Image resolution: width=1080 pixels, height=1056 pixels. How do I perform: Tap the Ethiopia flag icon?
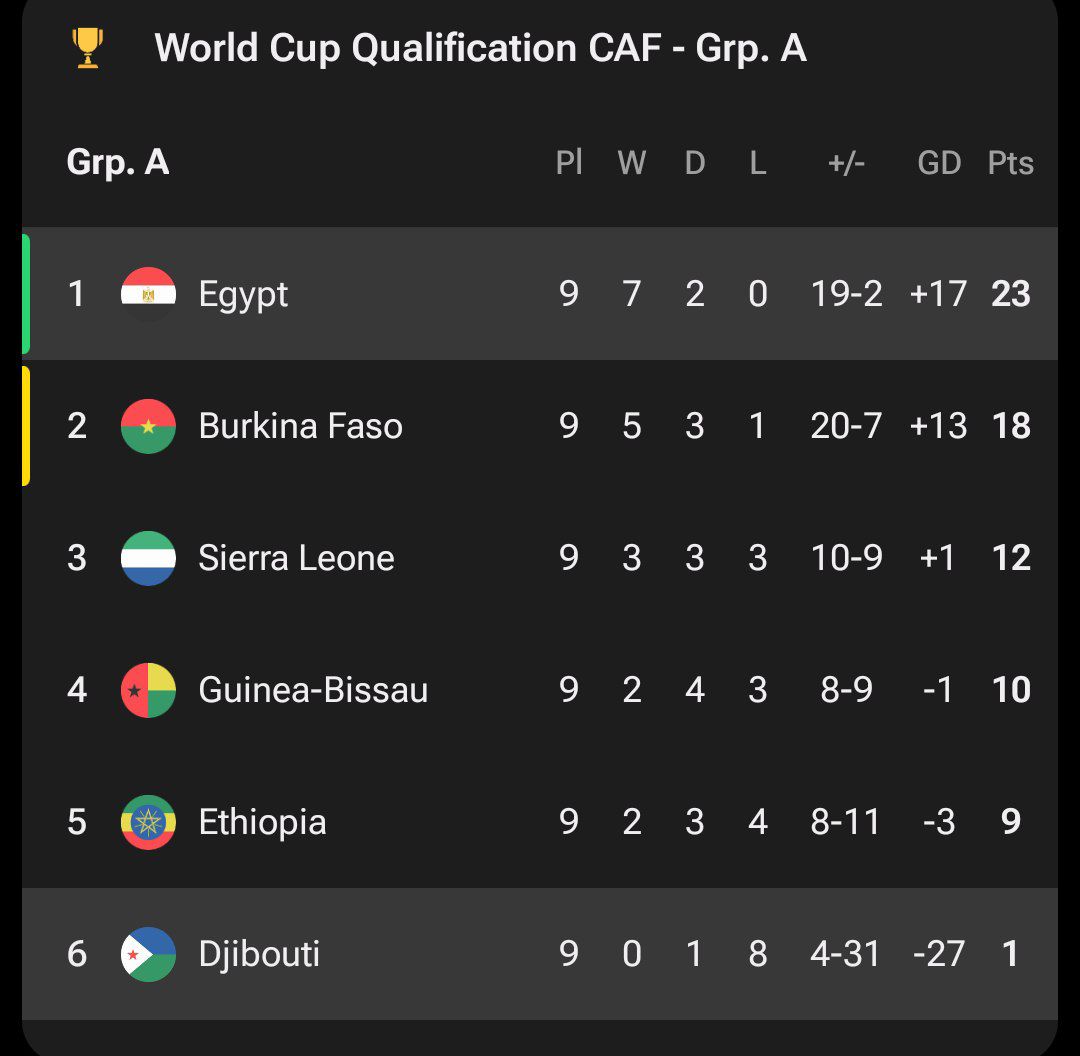pos(148,822)
